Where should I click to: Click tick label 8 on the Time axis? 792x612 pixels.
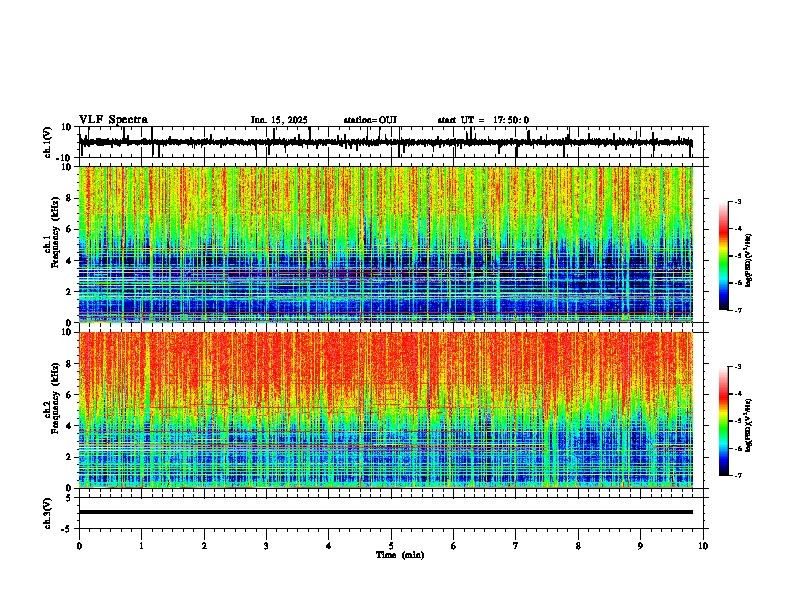(578, 546)
